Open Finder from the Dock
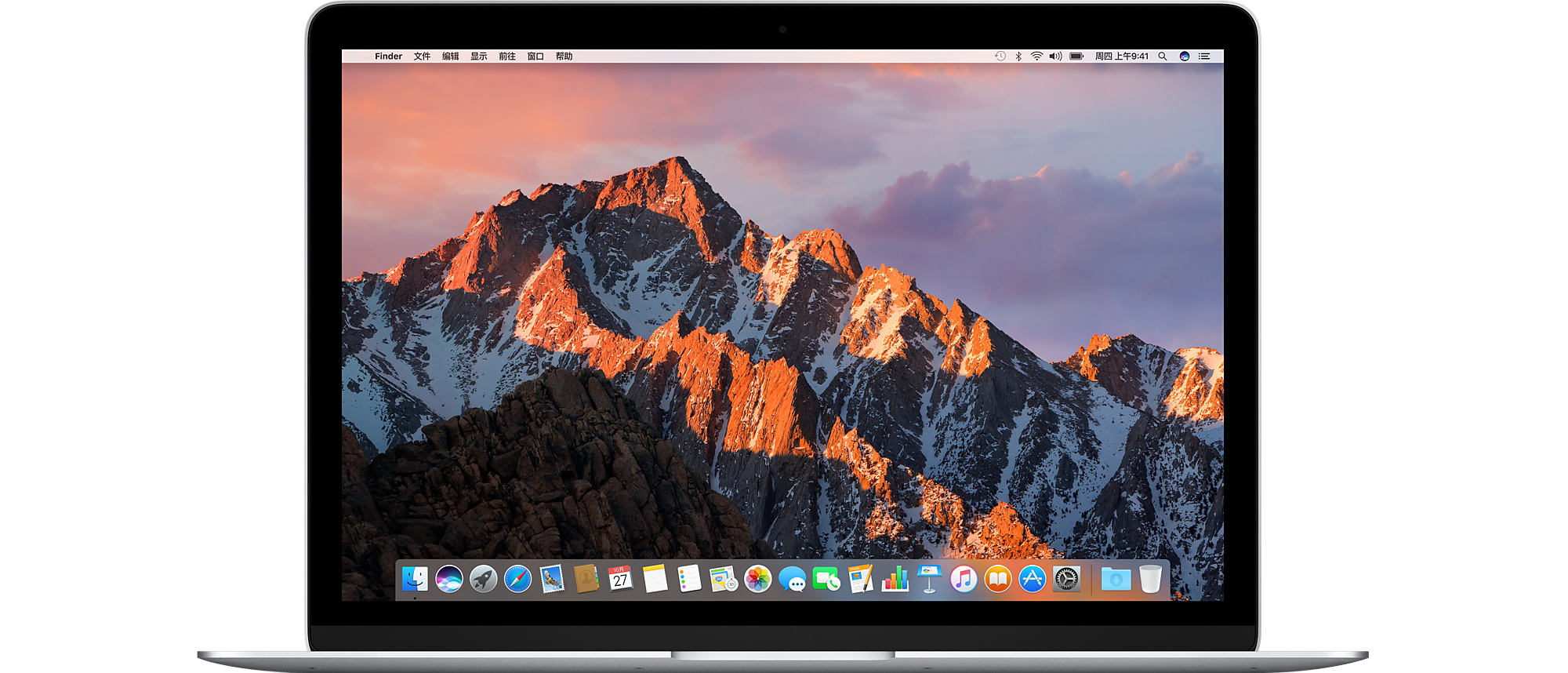Viewport: 1568px width, 673px height. (x=415, y=579)
